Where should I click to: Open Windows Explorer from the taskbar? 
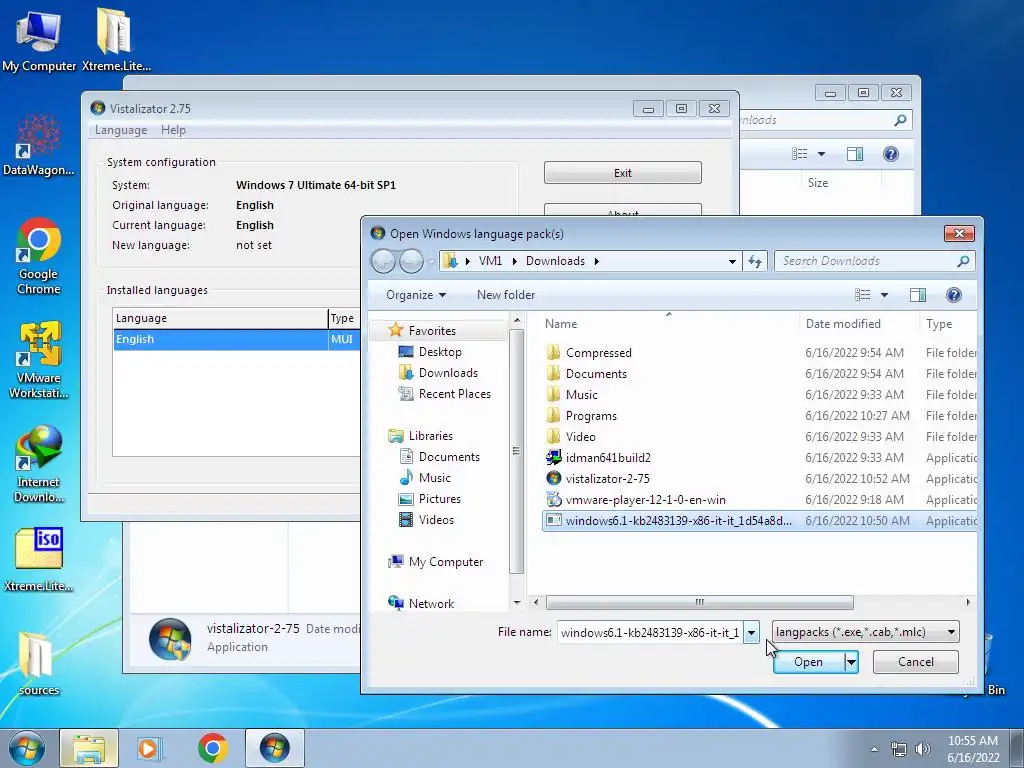click(x=89, y=748)
